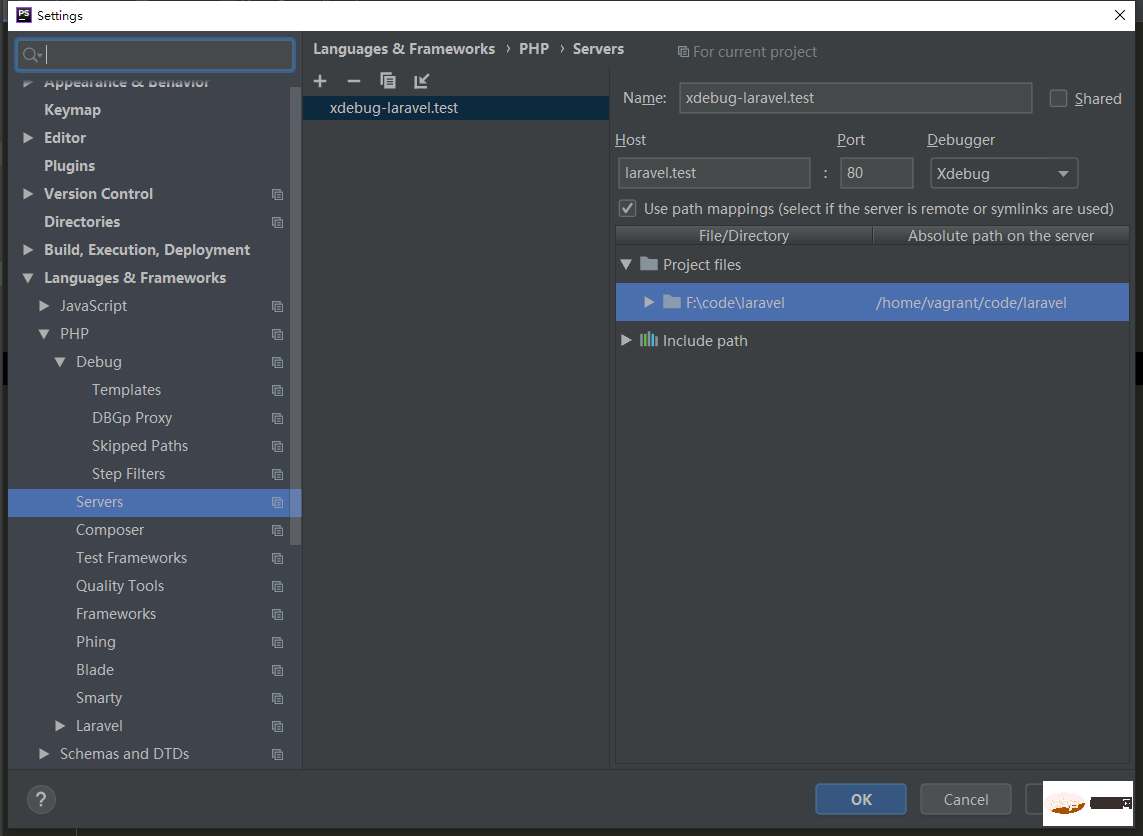Expand the JavaScript settings node
Screen dimensions: 1143x836
pos(44,306)
